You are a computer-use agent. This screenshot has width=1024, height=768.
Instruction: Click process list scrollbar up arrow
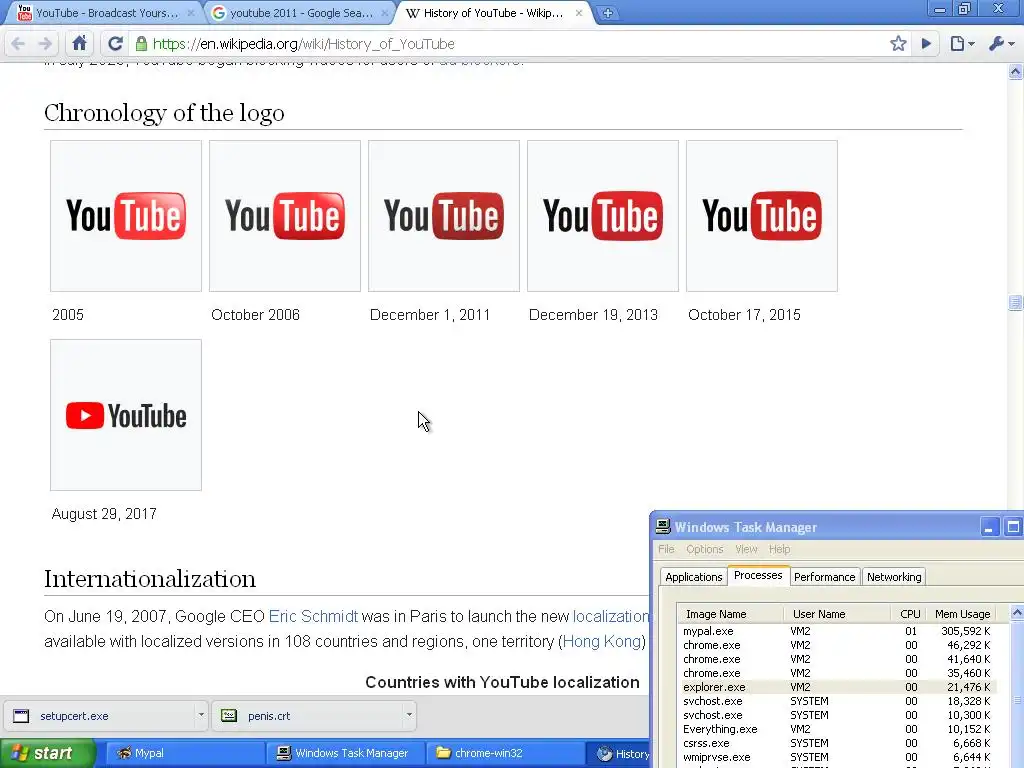(x=1017, y=613)
